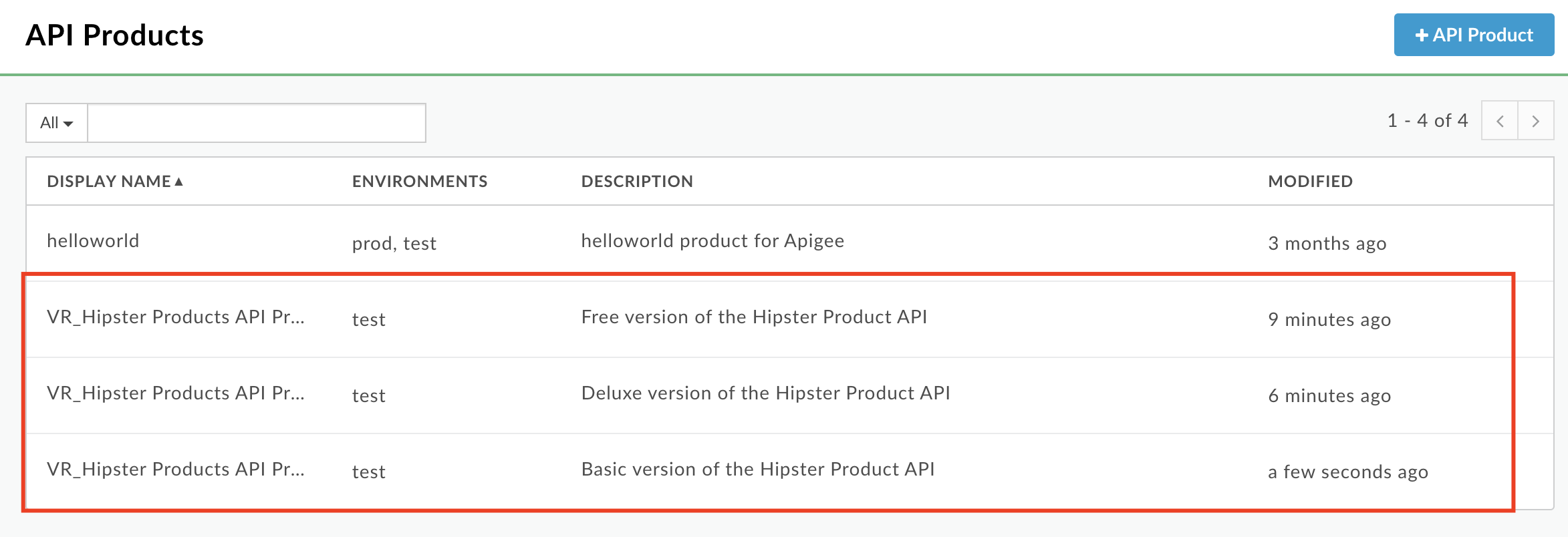Click the Environments column header

point(420,182)
